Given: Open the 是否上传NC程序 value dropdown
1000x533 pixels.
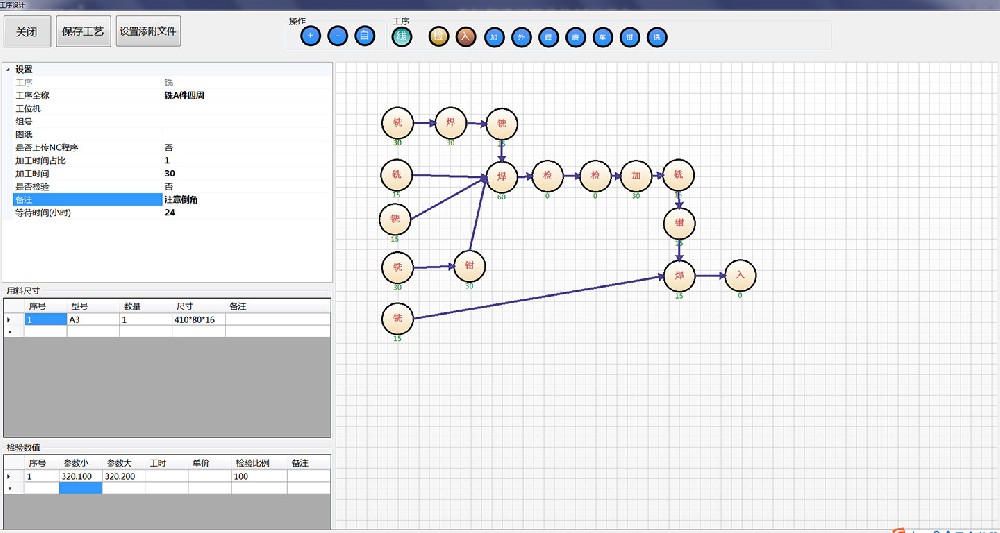Looking at the screenshot, I should (x=245, y=147).
